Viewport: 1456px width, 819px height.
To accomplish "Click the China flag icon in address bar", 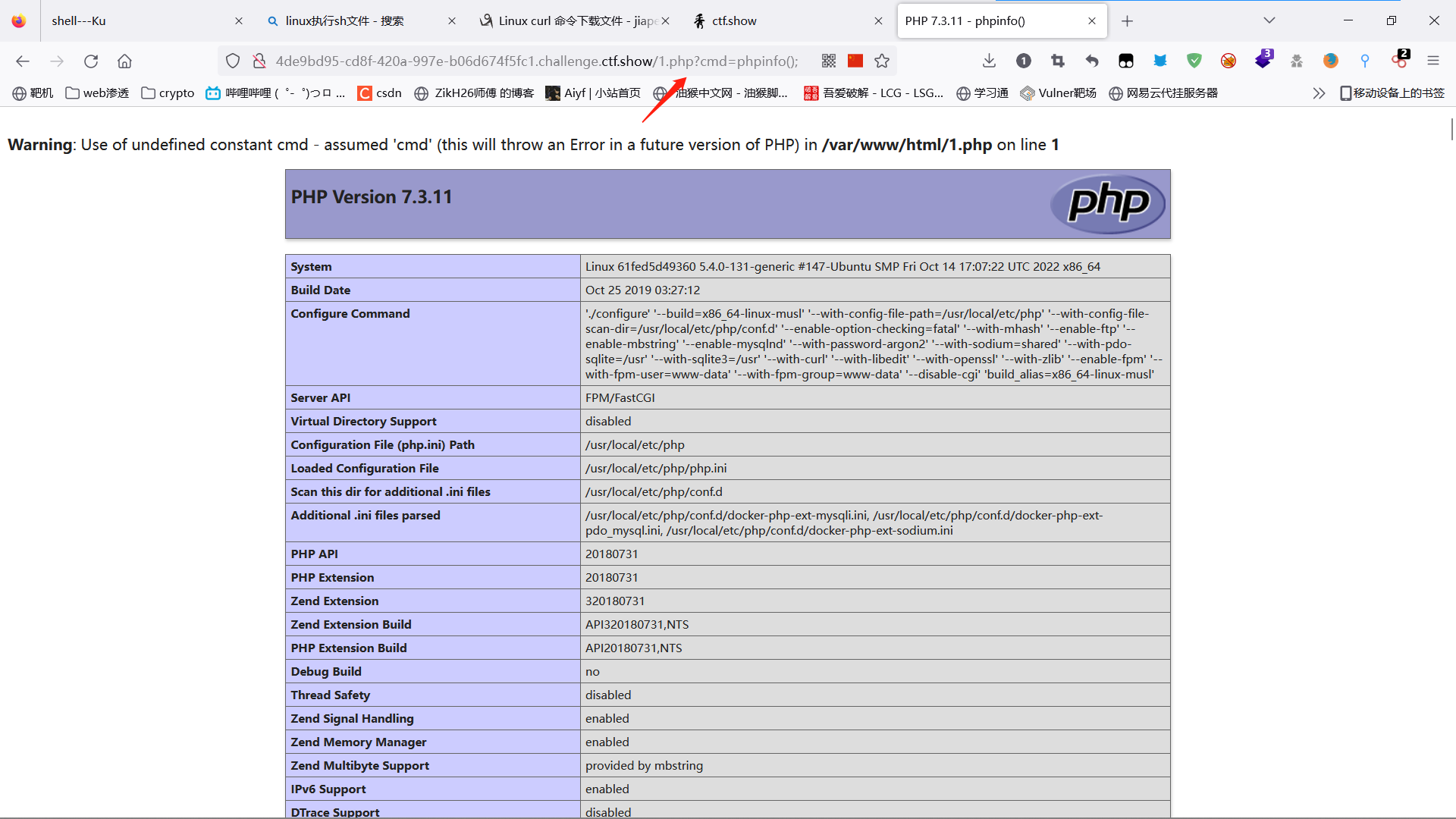I will pos(855,61).
